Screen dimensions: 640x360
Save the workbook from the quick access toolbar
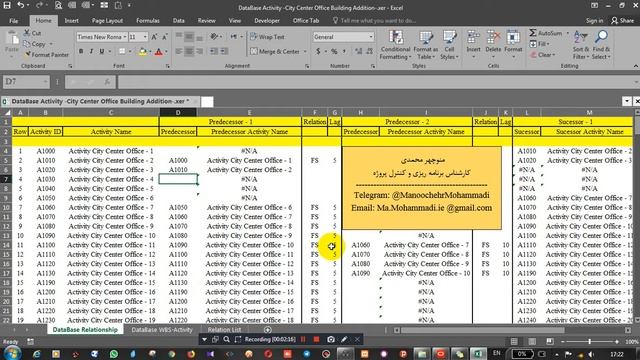pyautogui.click(x=7, y=5)
